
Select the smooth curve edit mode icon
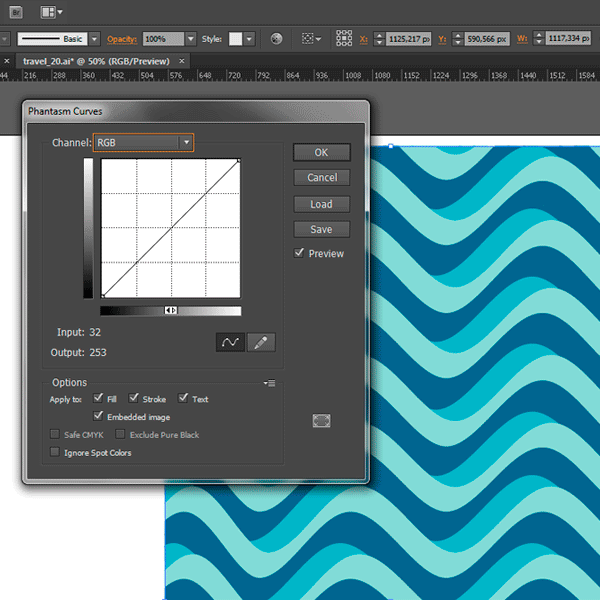230,342
